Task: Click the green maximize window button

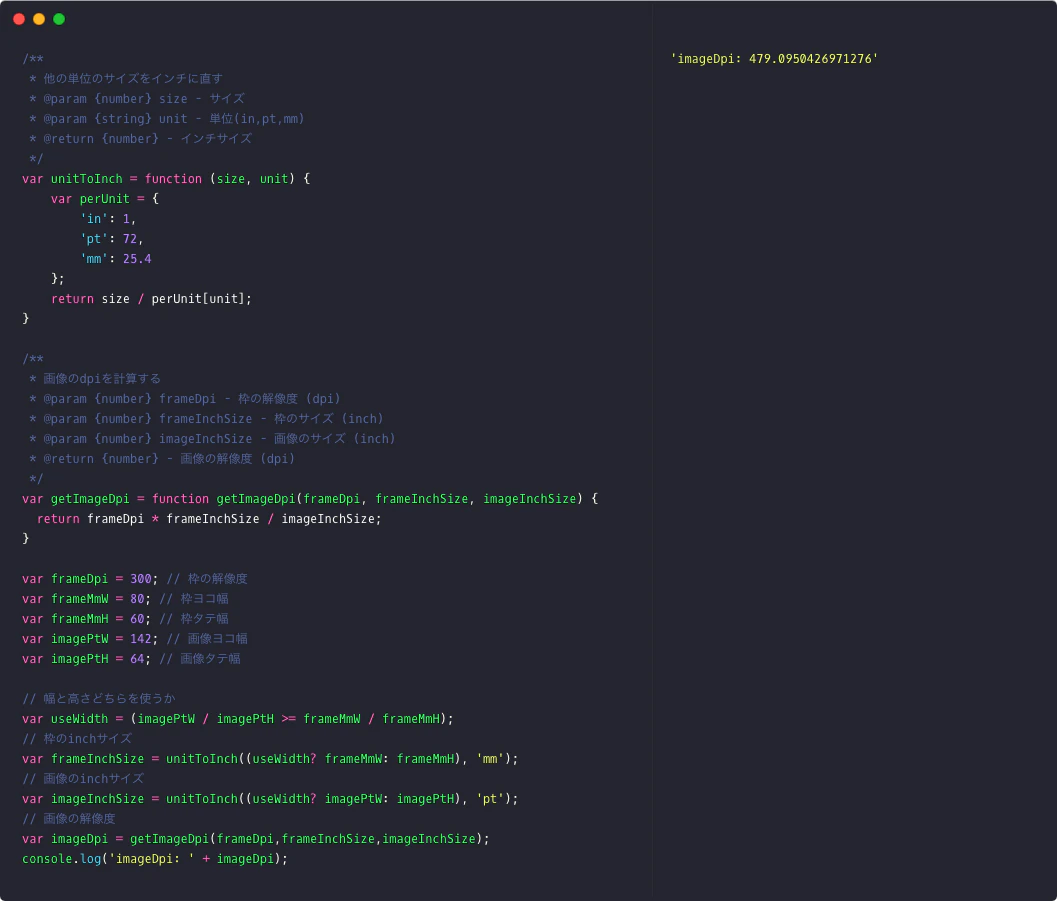Action: coord(59,19)
